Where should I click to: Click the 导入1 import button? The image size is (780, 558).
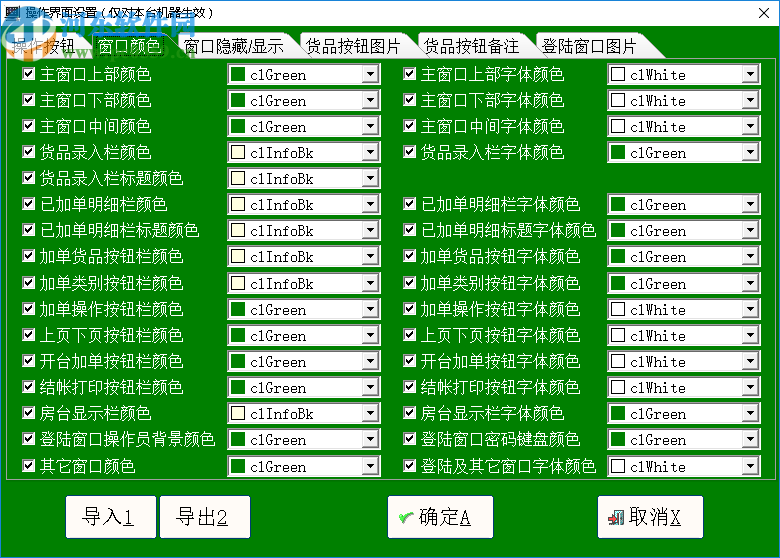pyautogui.click(x=110, y=517)
